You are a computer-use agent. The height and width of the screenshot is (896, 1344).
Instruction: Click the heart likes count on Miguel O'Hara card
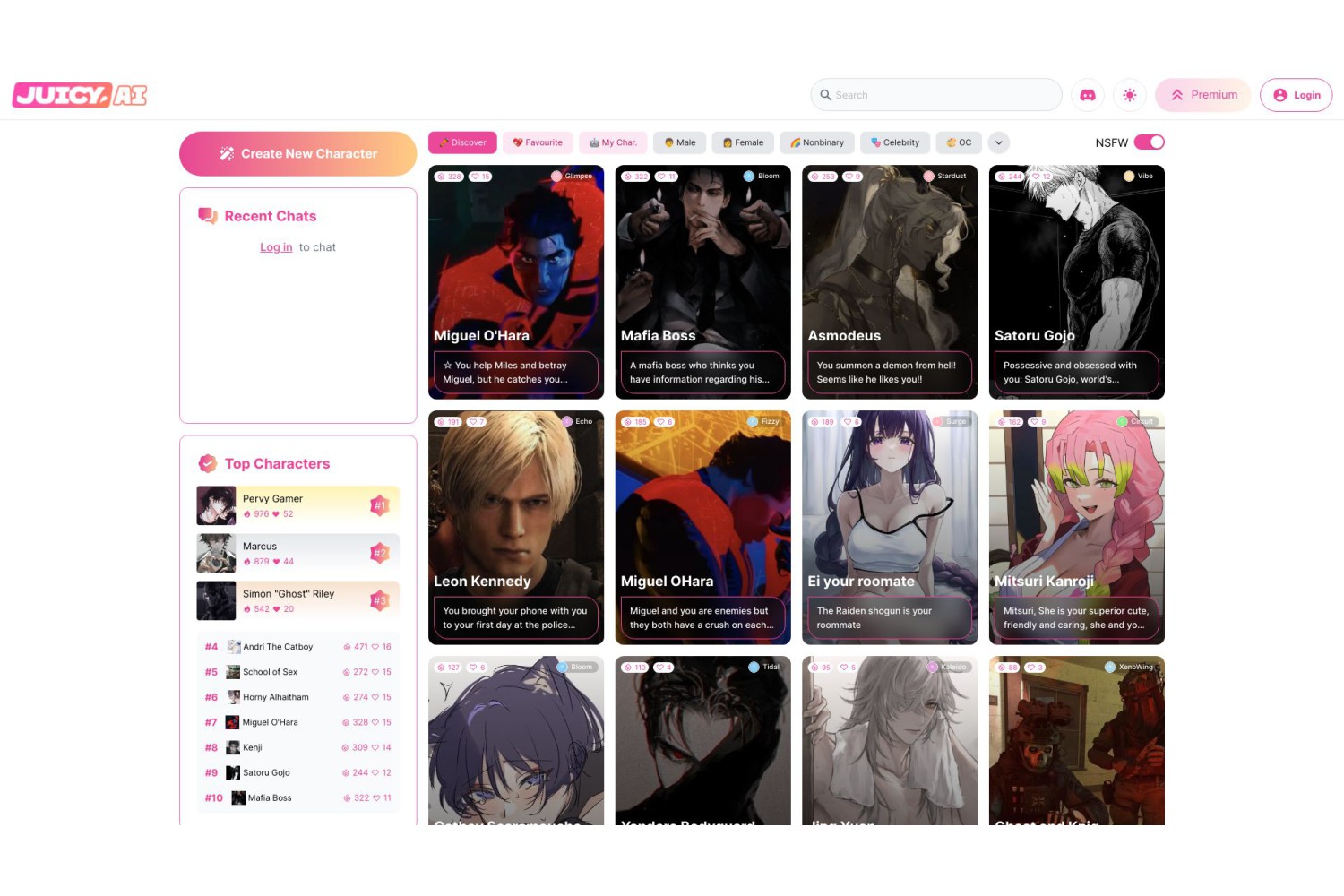(481, 177)
